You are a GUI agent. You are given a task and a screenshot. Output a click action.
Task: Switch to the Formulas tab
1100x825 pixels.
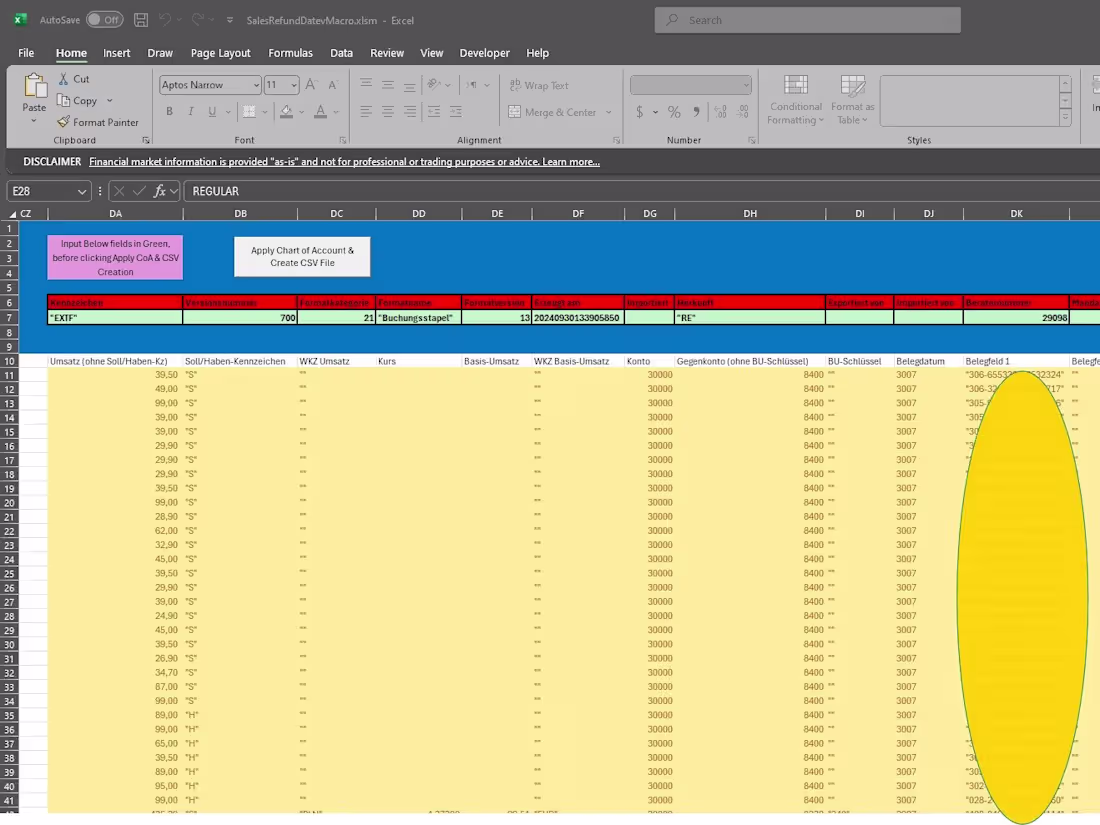290,53
